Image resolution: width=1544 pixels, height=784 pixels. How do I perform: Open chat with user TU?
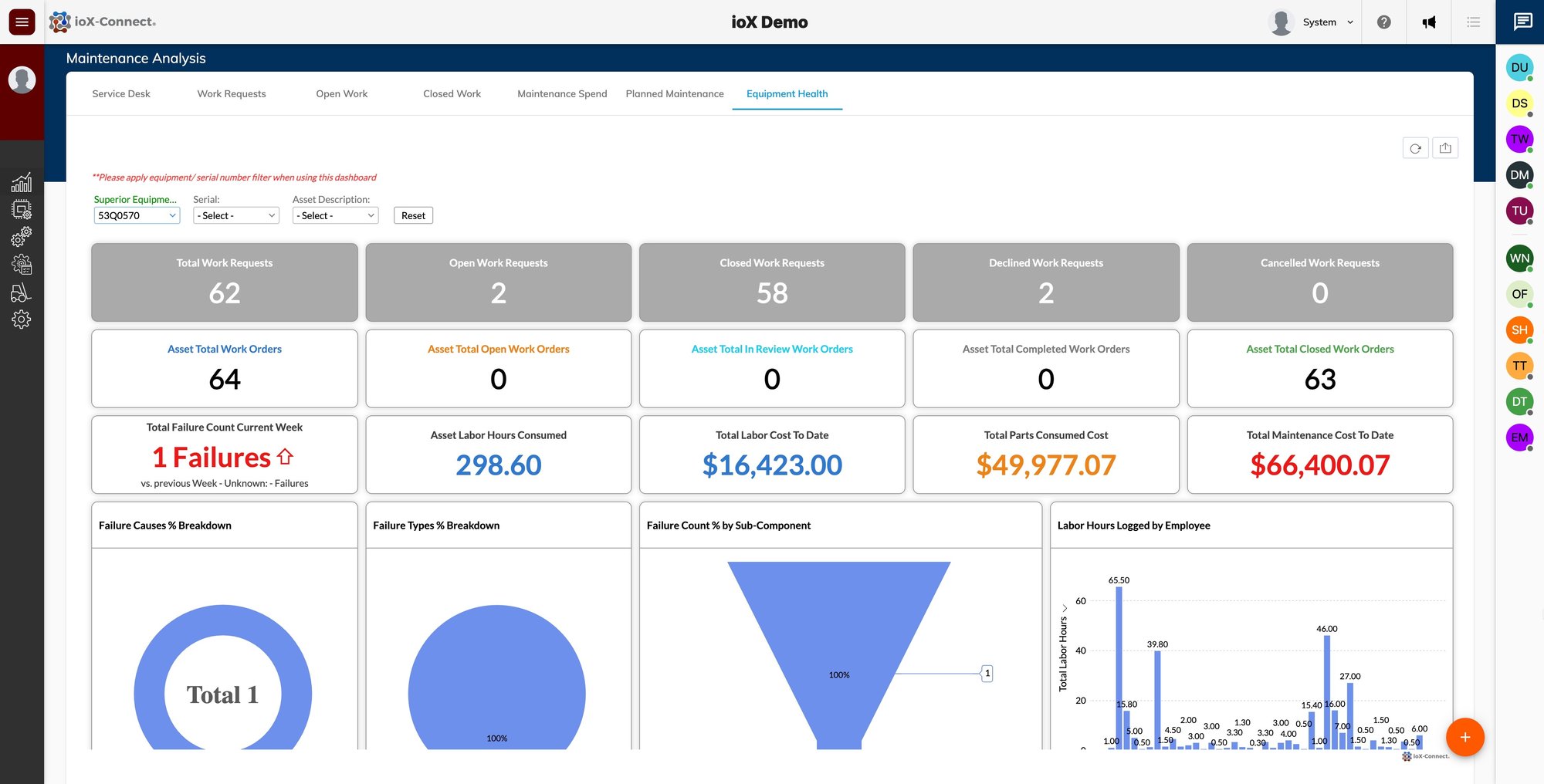coord(1519,211)
